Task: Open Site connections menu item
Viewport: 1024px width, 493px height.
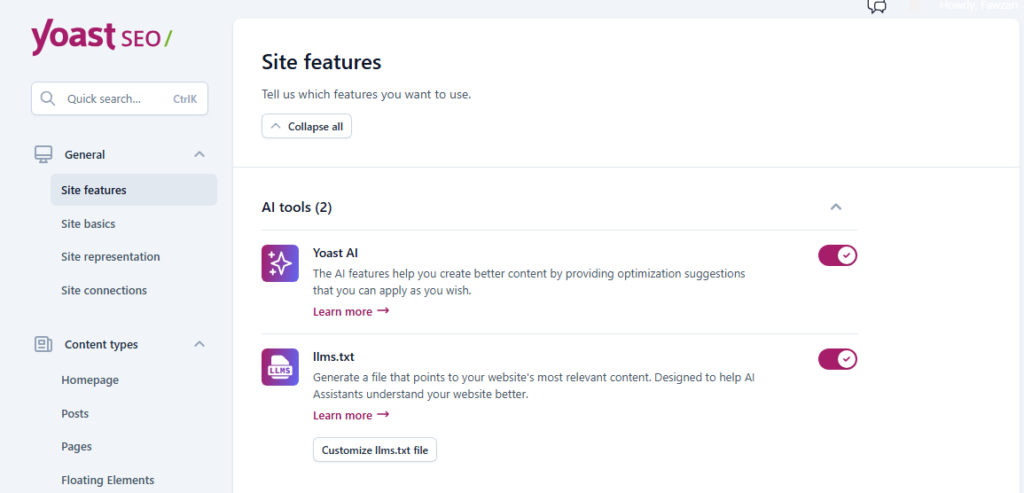Action: [104, 291]
